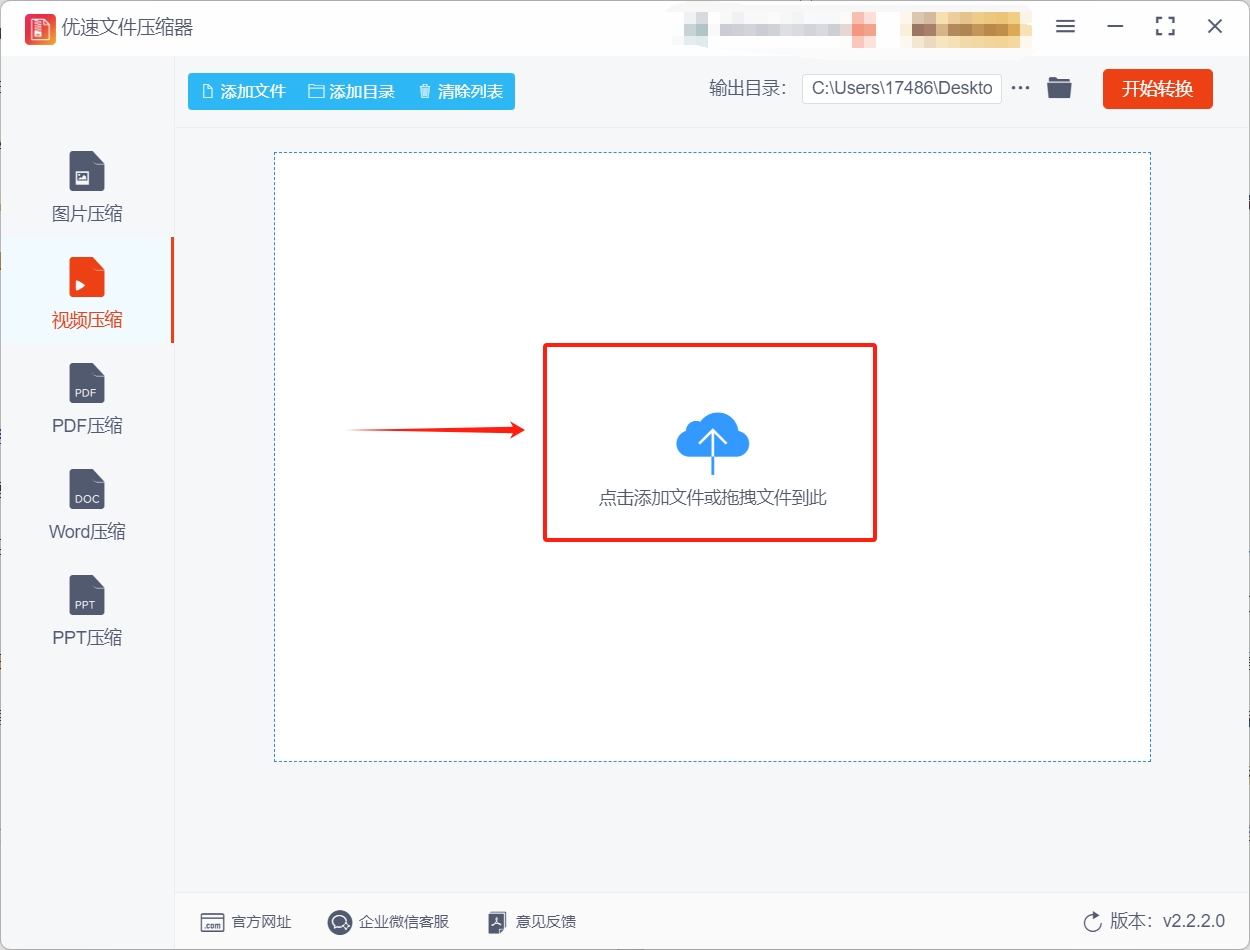This screenshot has height=950, width=1250.
Task: Click the 企业微信 chat bubble icon
Action: pos(340,922)
